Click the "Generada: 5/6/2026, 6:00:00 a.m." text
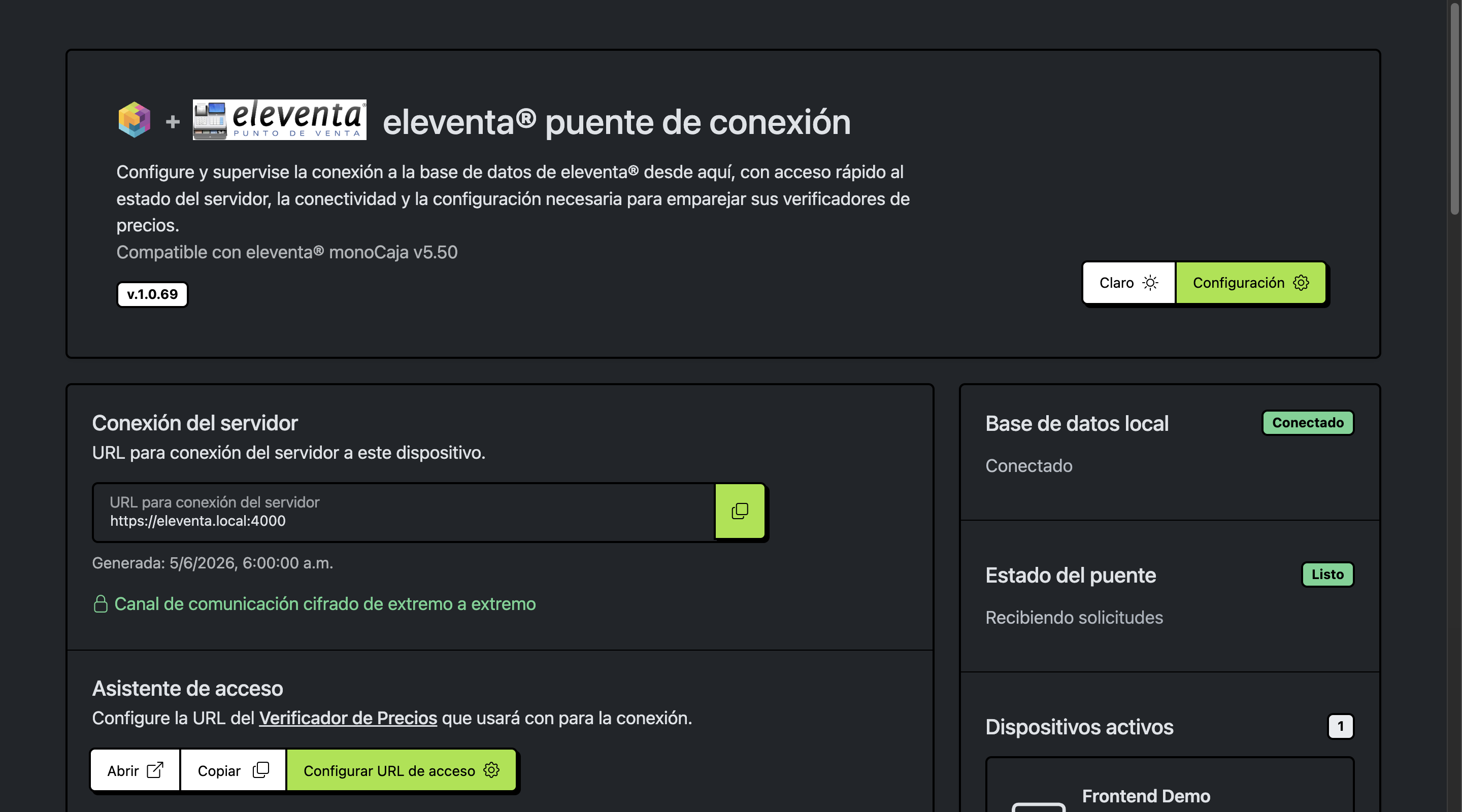The width and height of the screenshot is (1462, 812). [212, 563]
